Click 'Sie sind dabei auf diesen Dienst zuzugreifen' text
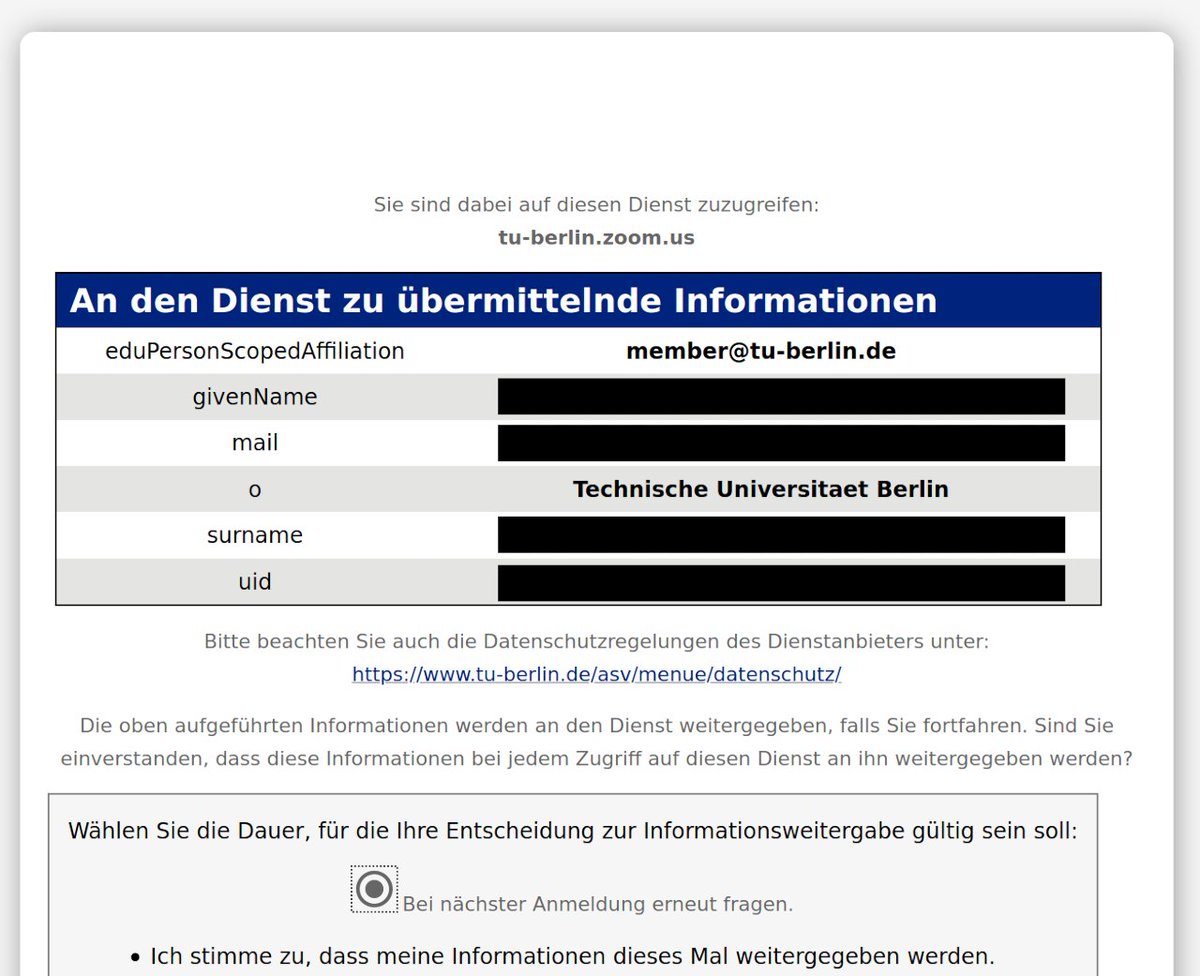 pos(596,205)
